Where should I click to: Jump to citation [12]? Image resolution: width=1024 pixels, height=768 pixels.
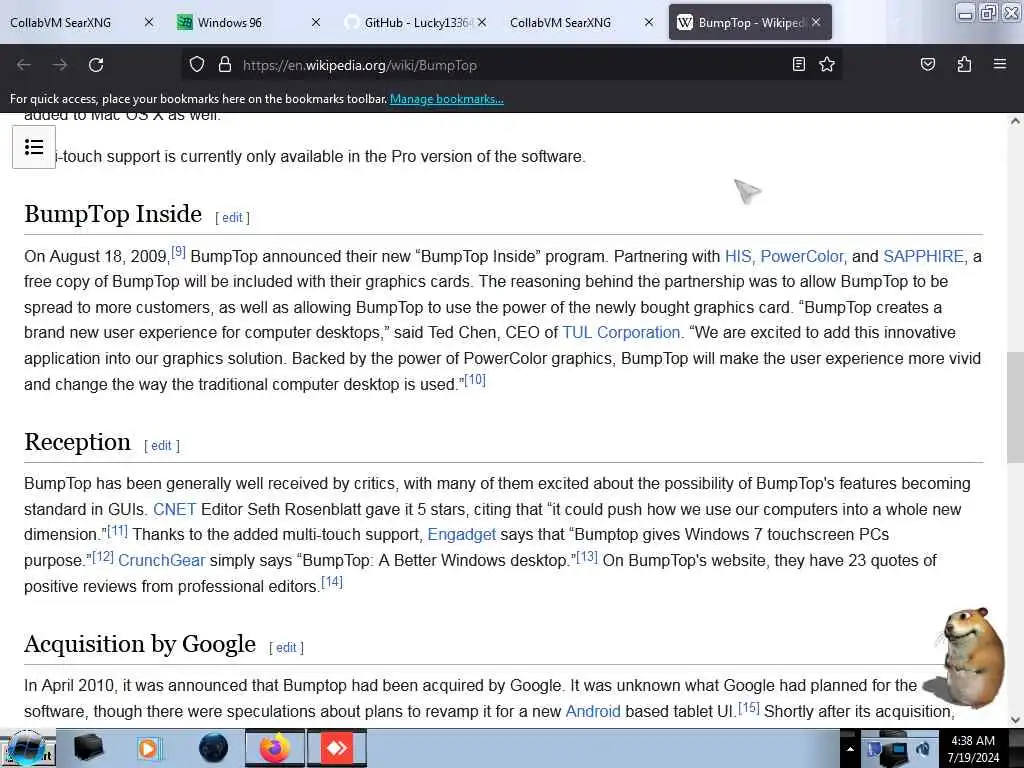click(103, 556)
